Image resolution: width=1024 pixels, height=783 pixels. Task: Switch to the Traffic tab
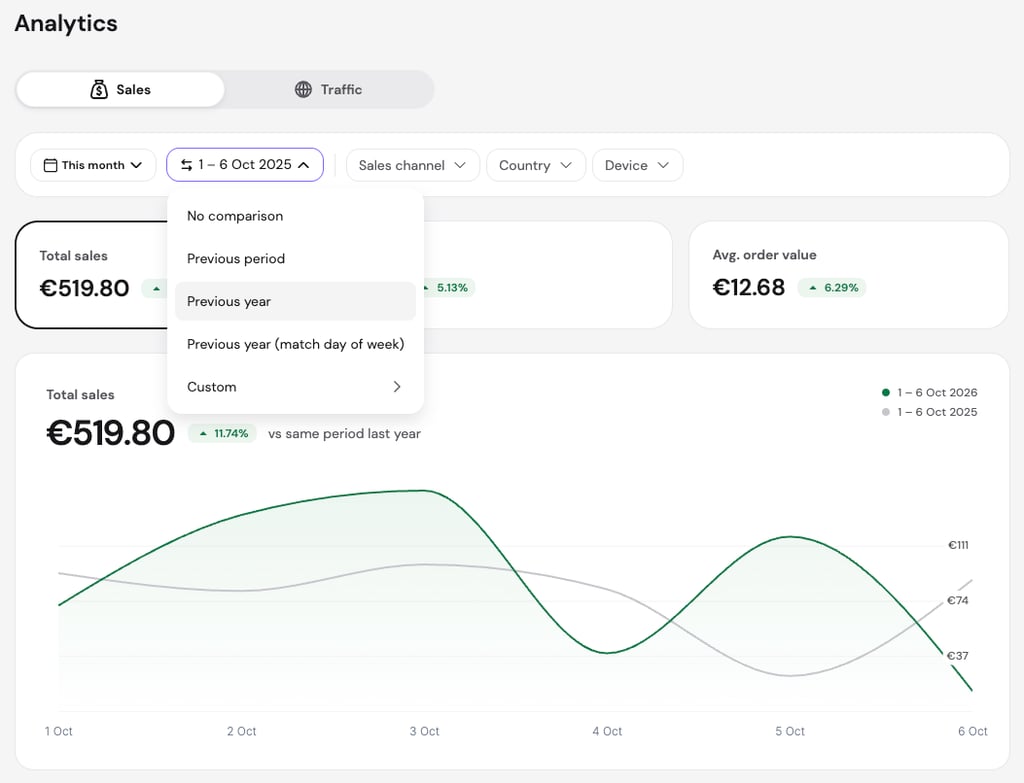tap(328, 89)
